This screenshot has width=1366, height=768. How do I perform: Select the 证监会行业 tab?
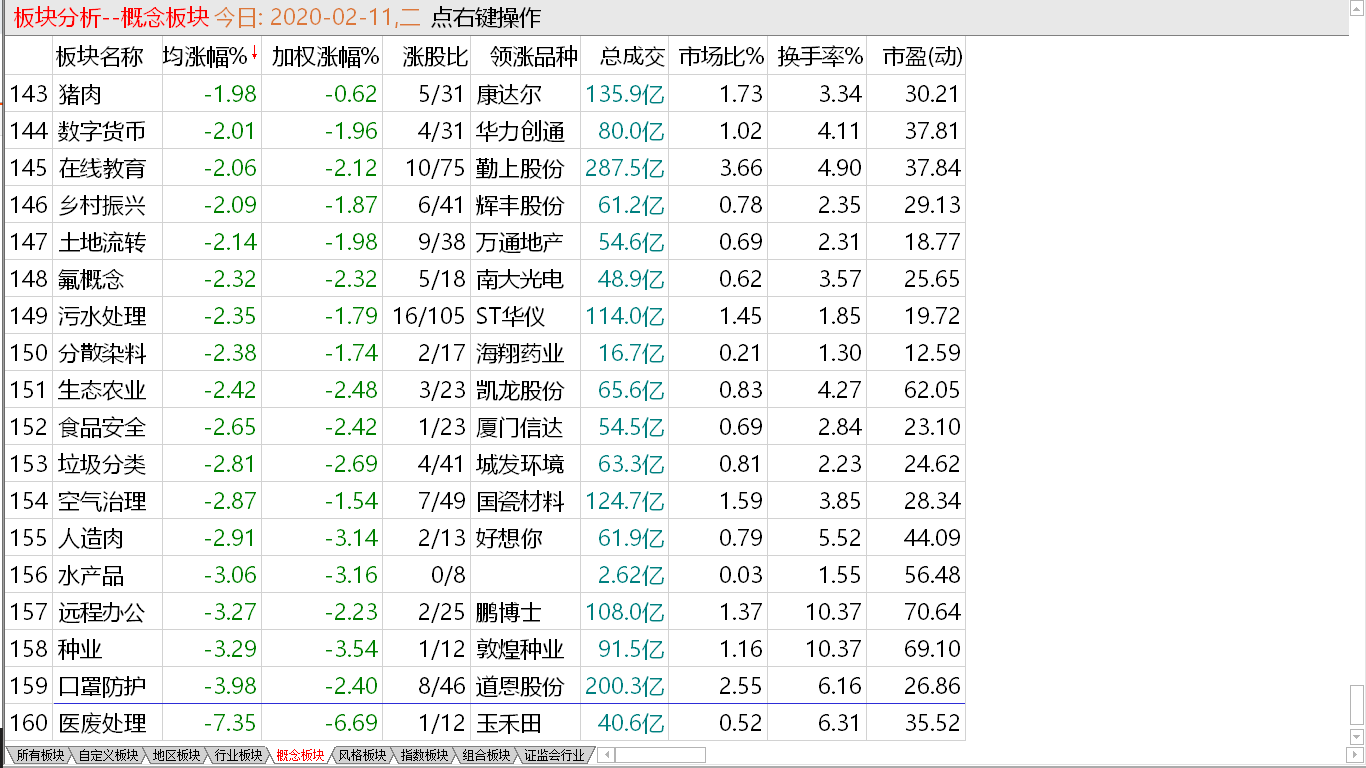[553, 755]
